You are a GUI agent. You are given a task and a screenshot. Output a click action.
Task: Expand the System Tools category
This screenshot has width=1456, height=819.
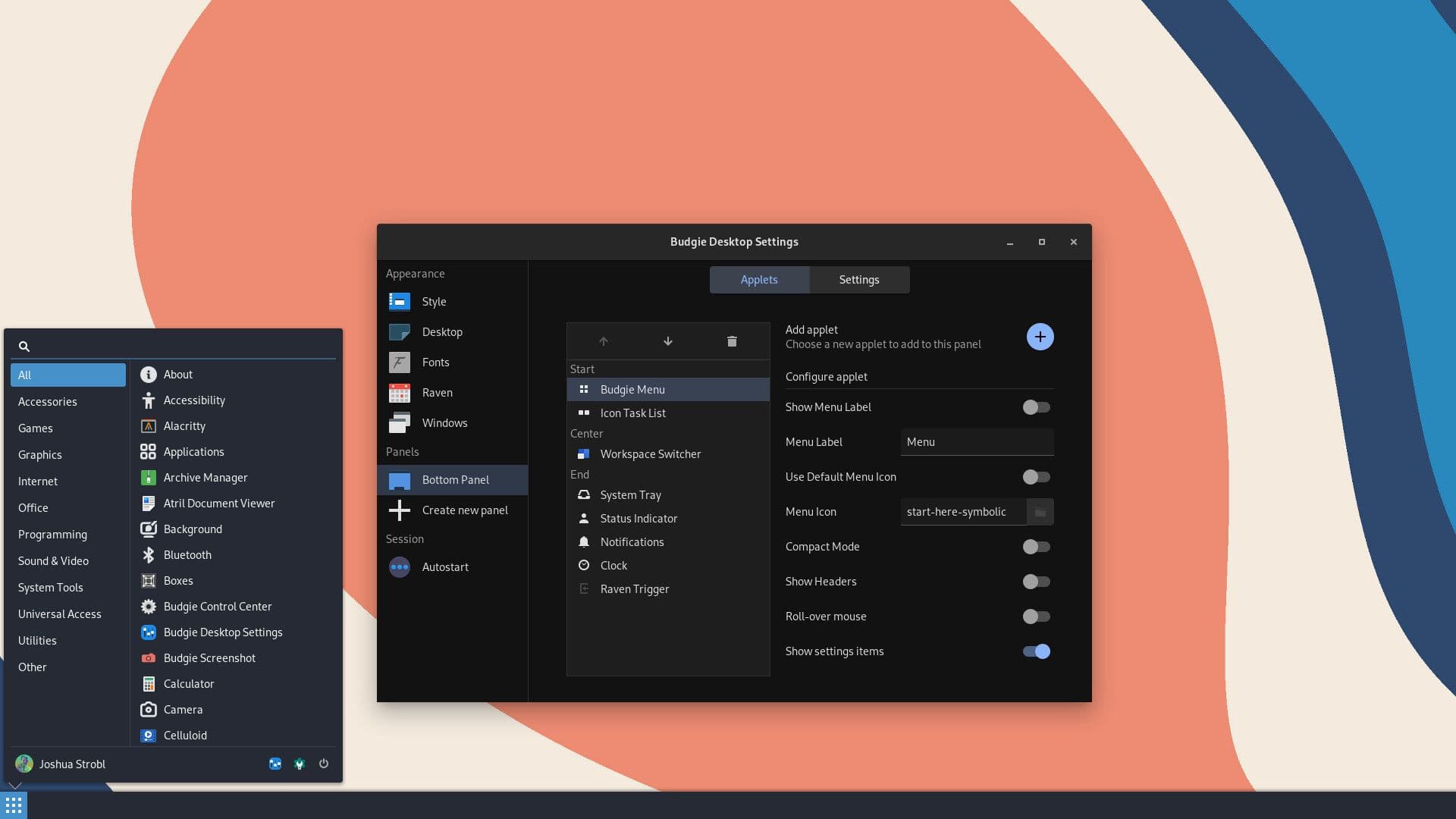(50, 587)
